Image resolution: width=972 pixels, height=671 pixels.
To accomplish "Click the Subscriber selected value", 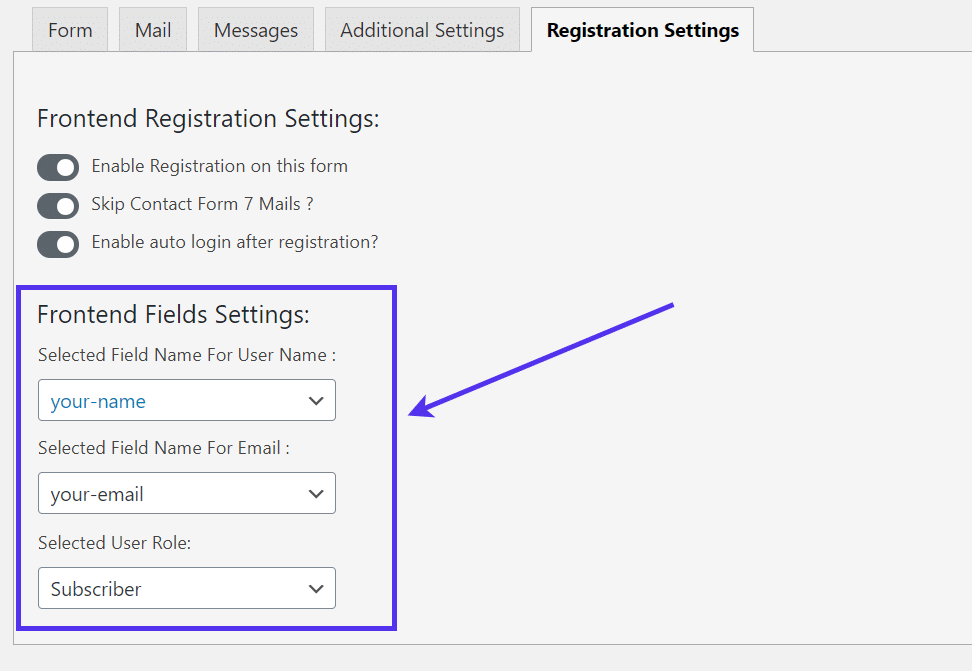I will click(95, 588).
